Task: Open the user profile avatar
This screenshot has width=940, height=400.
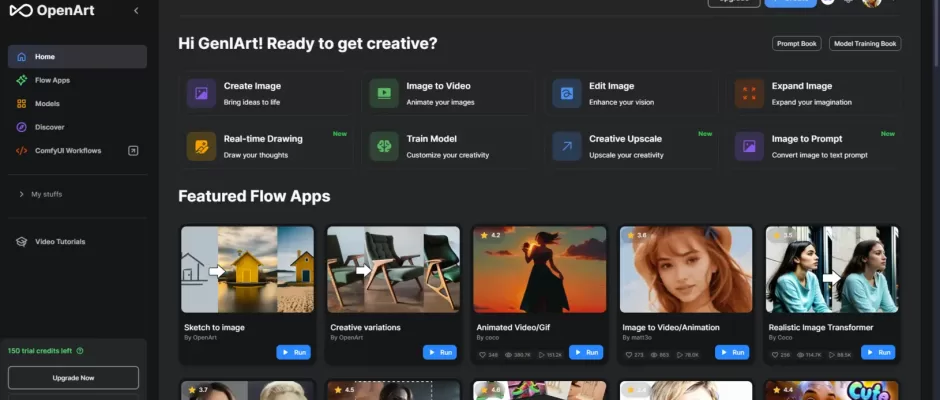Action: point(872,2)
